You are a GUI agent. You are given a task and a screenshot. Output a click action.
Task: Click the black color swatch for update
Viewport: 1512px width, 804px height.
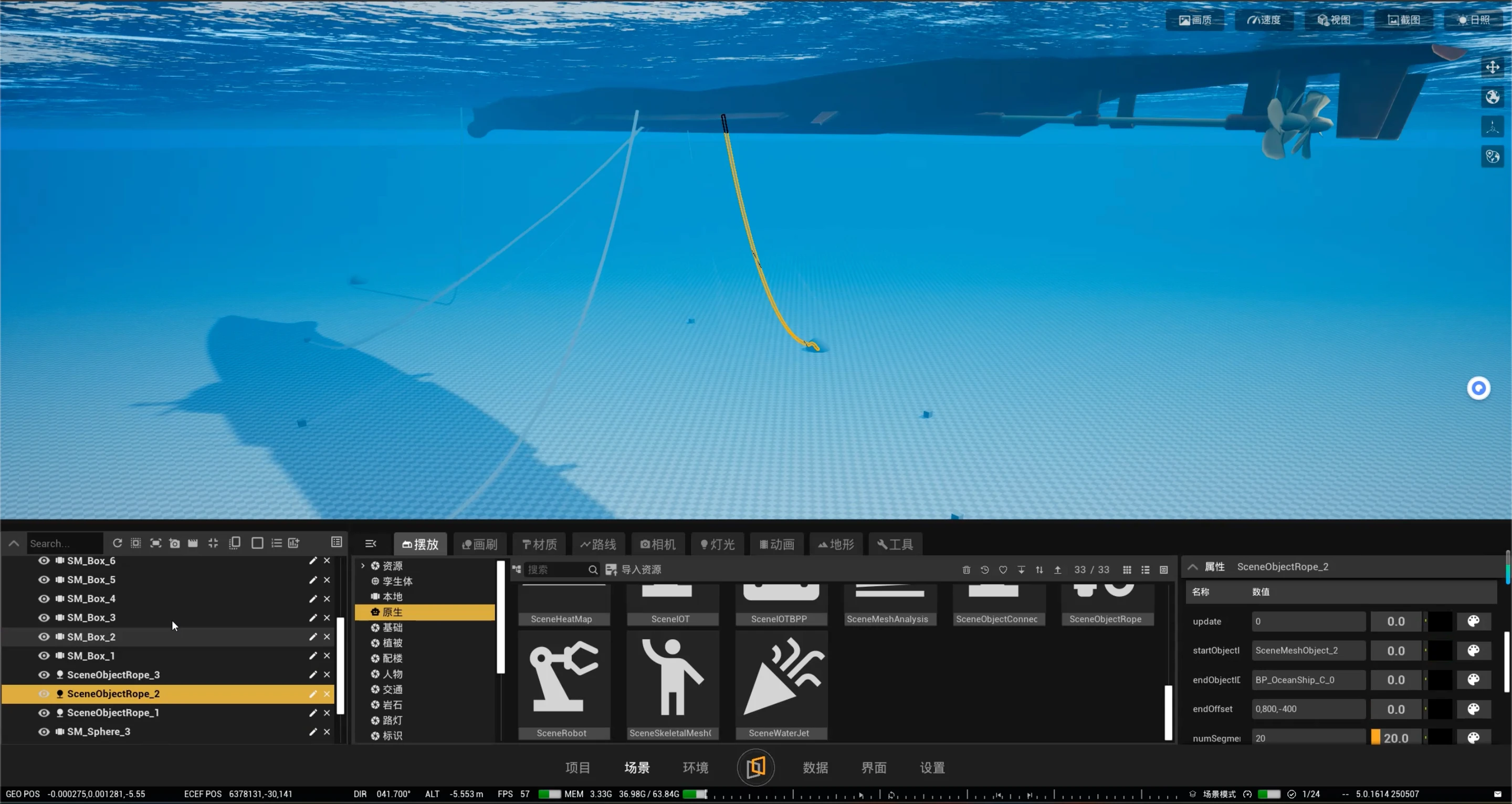1440,621
